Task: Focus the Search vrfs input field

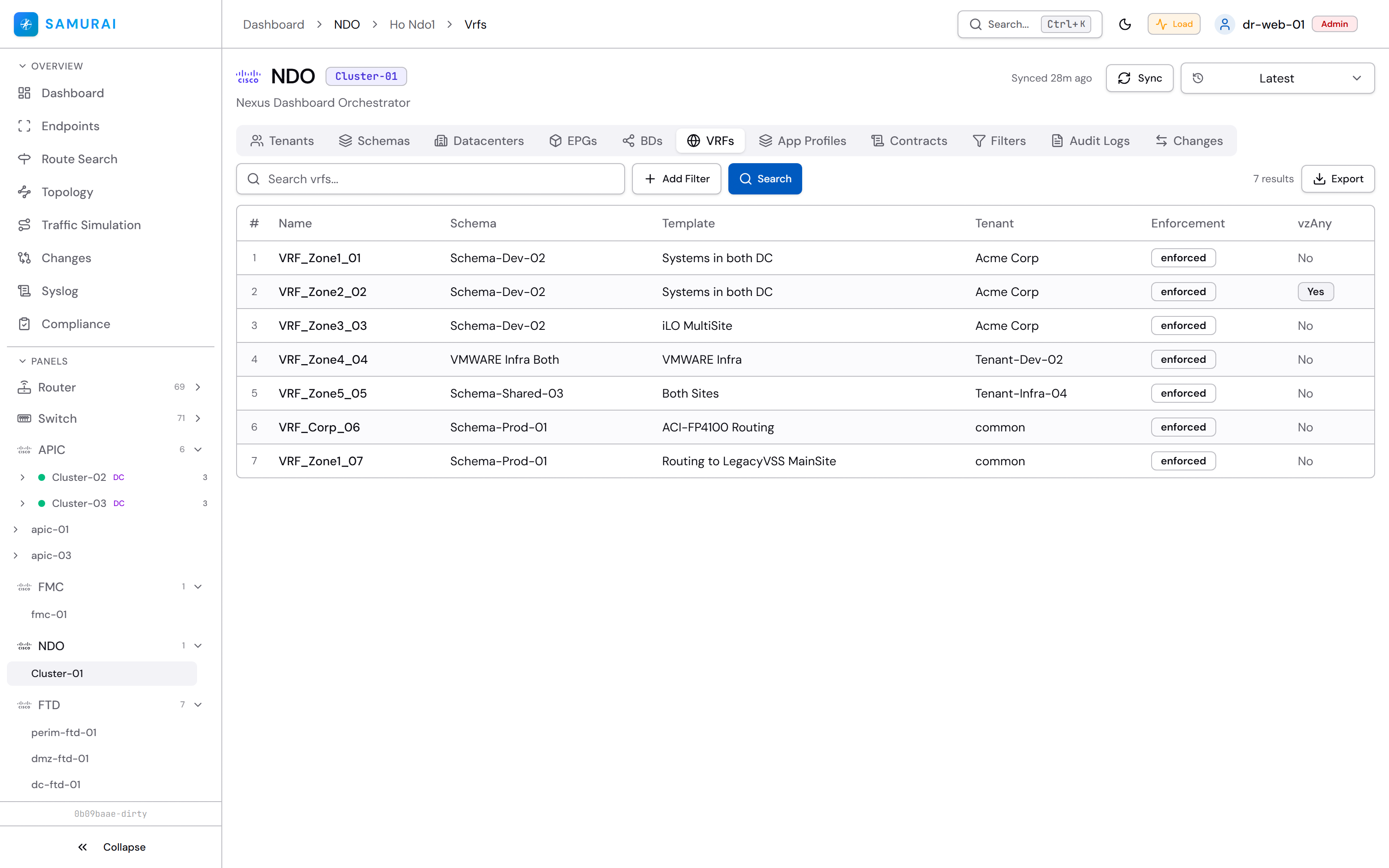Action: 431,179
